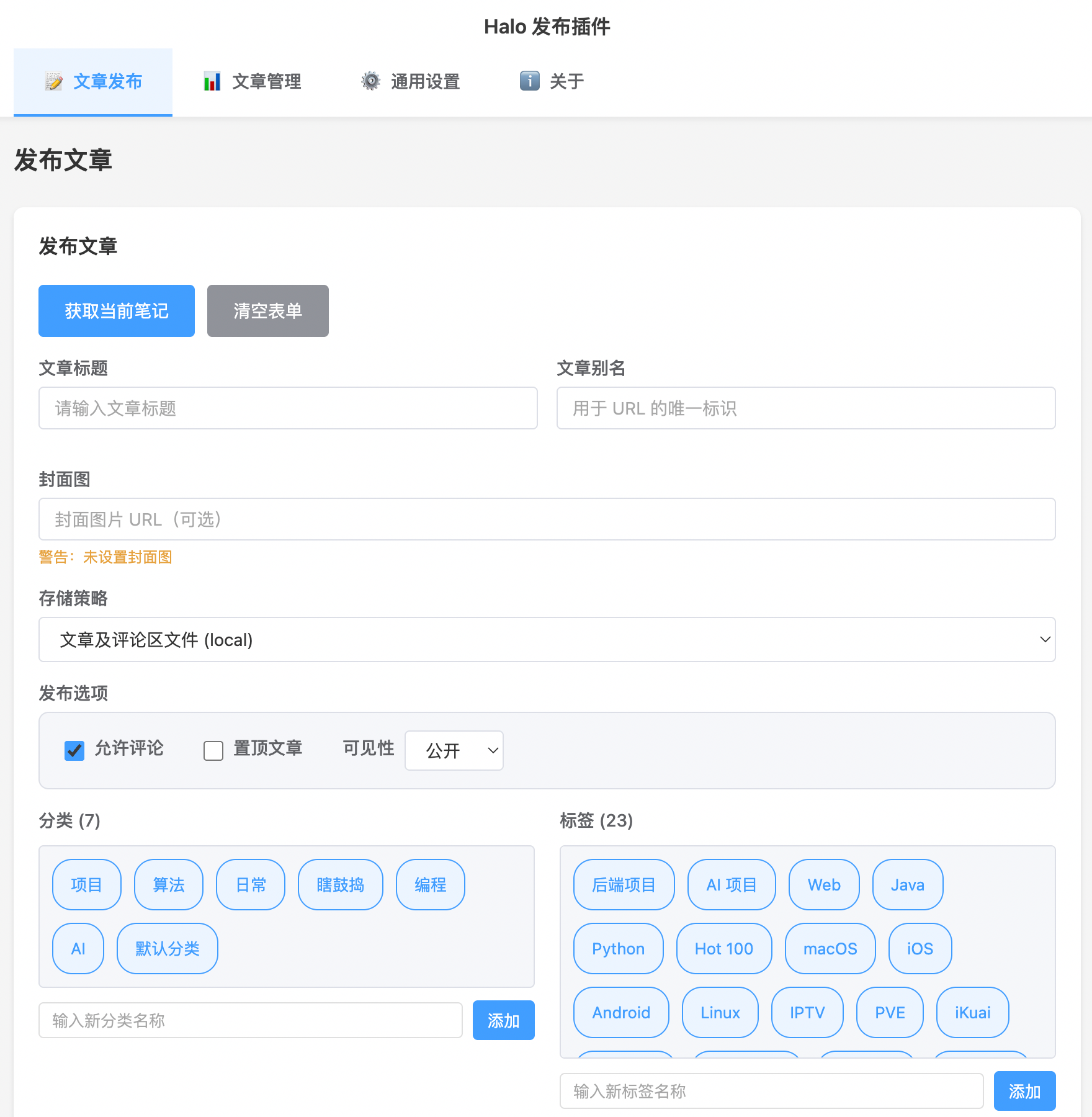Select the 项目 category chip
Image resolution: width=1092 pixels, height=1117 pixels.
[87, 885]
